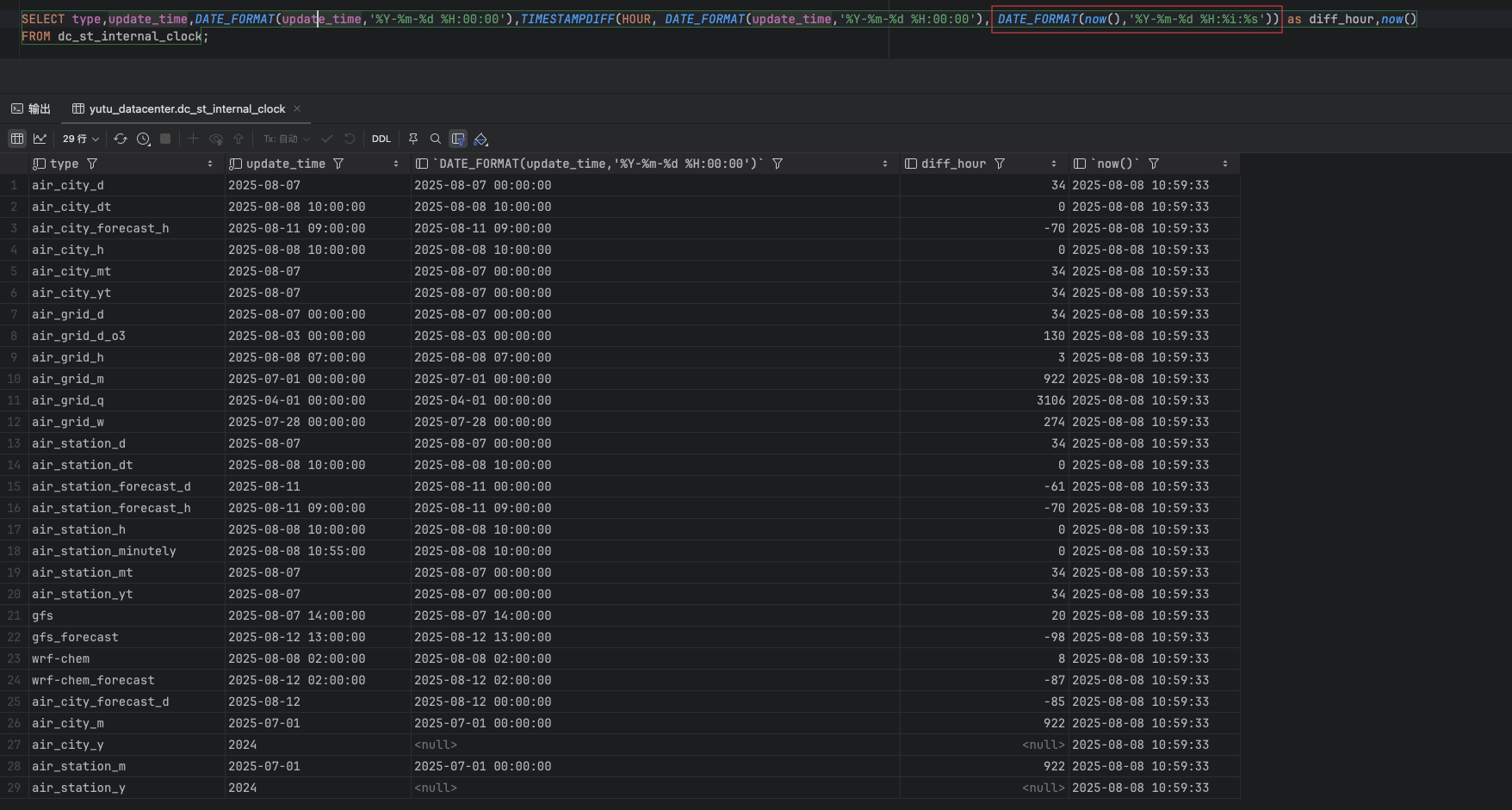The image size is (1512, 810).
Task: Select the gfs_forecast type cell
Action: tap(127, 637)
